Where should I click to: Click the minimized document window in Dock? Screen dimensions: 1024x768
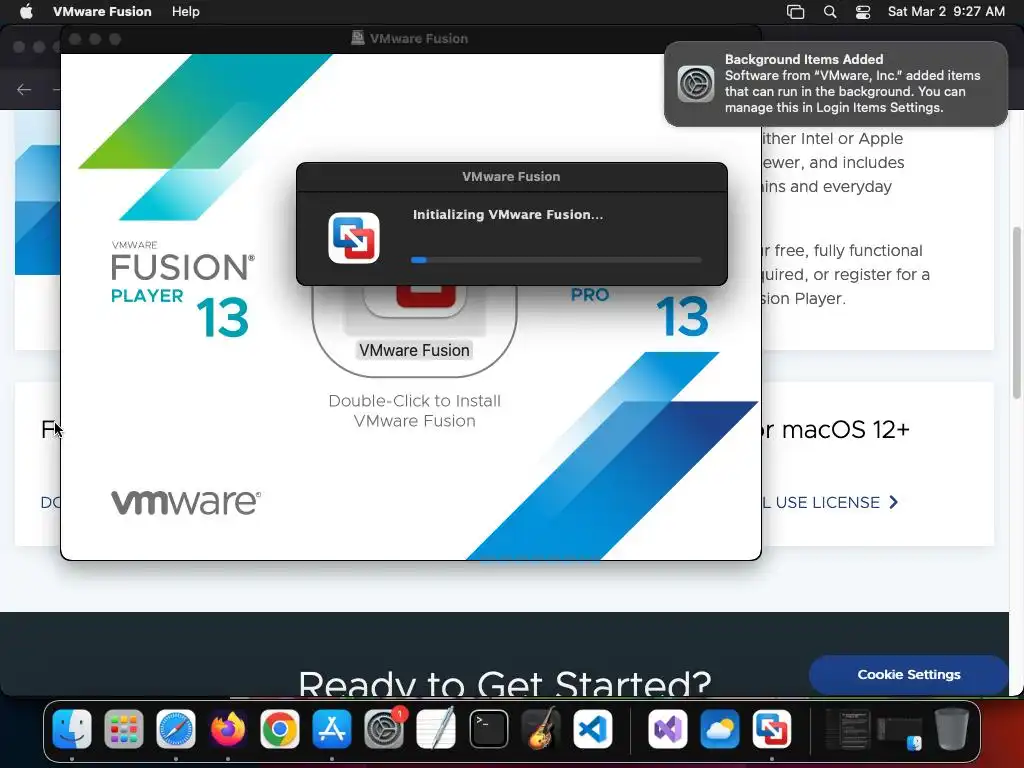click(848, 729)
